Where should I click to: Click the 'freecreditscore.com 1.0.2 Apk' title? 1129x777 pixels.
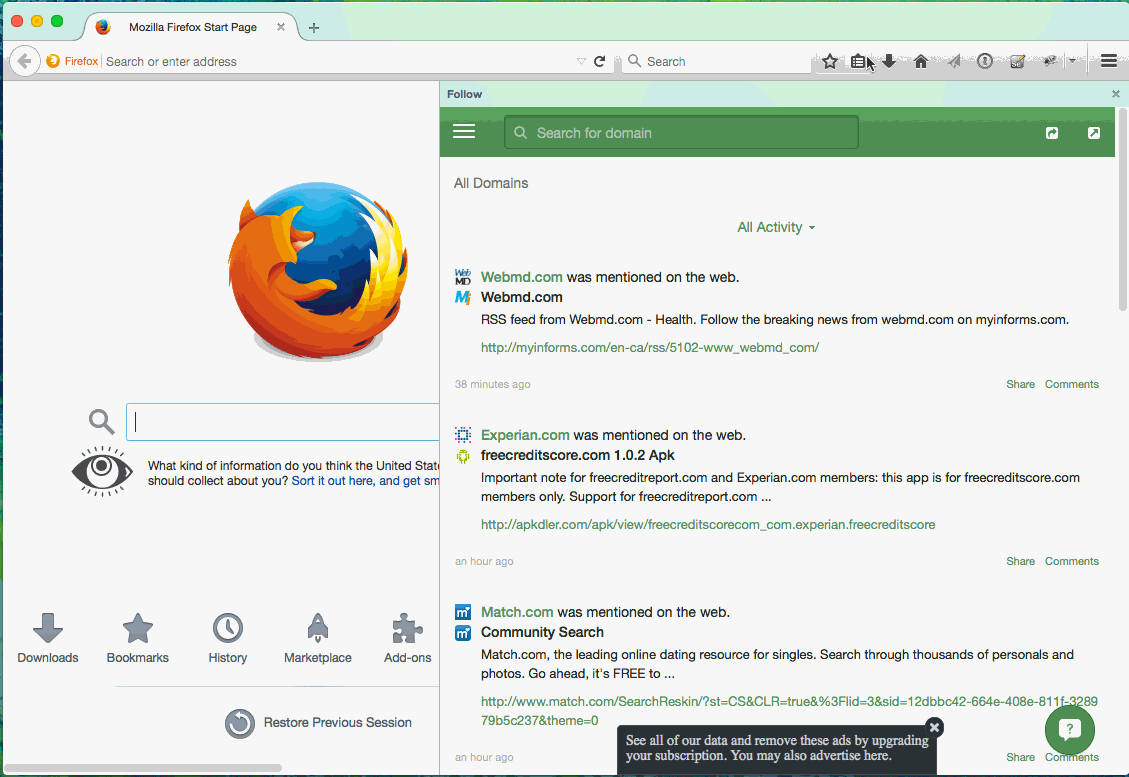pos(577,455)
